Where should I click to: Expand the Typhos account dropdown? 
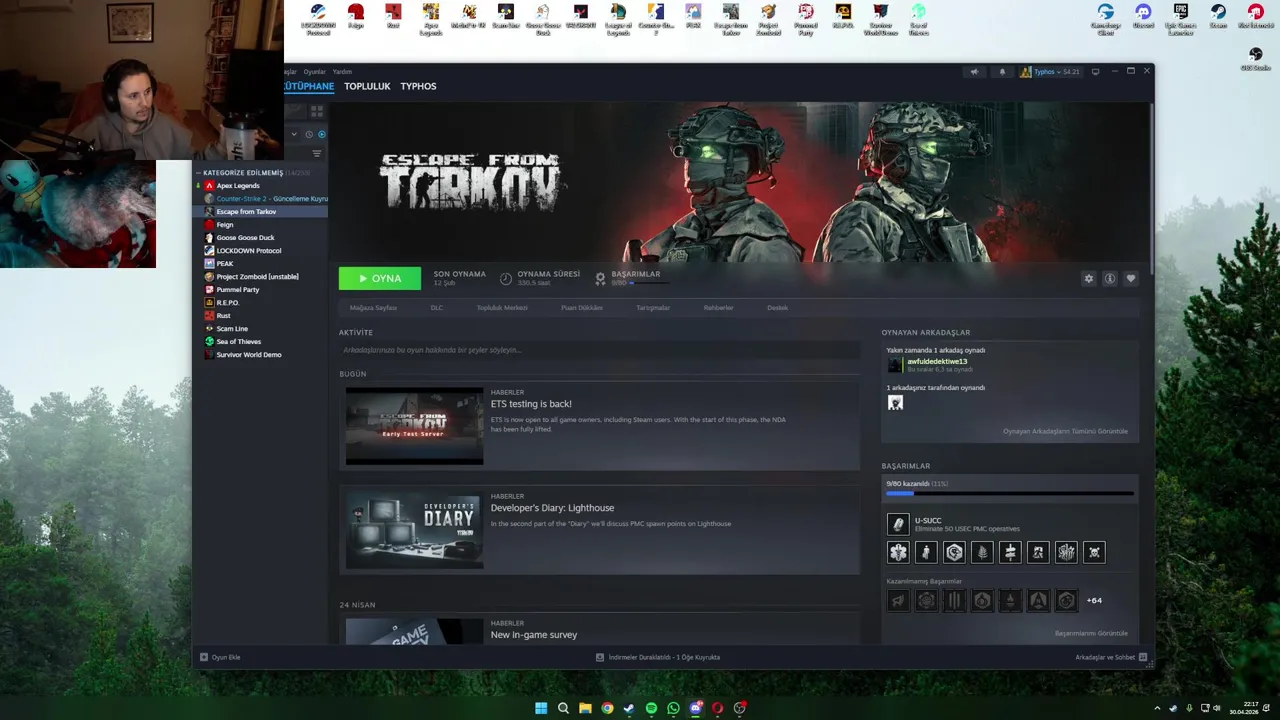click(1049, 72)
